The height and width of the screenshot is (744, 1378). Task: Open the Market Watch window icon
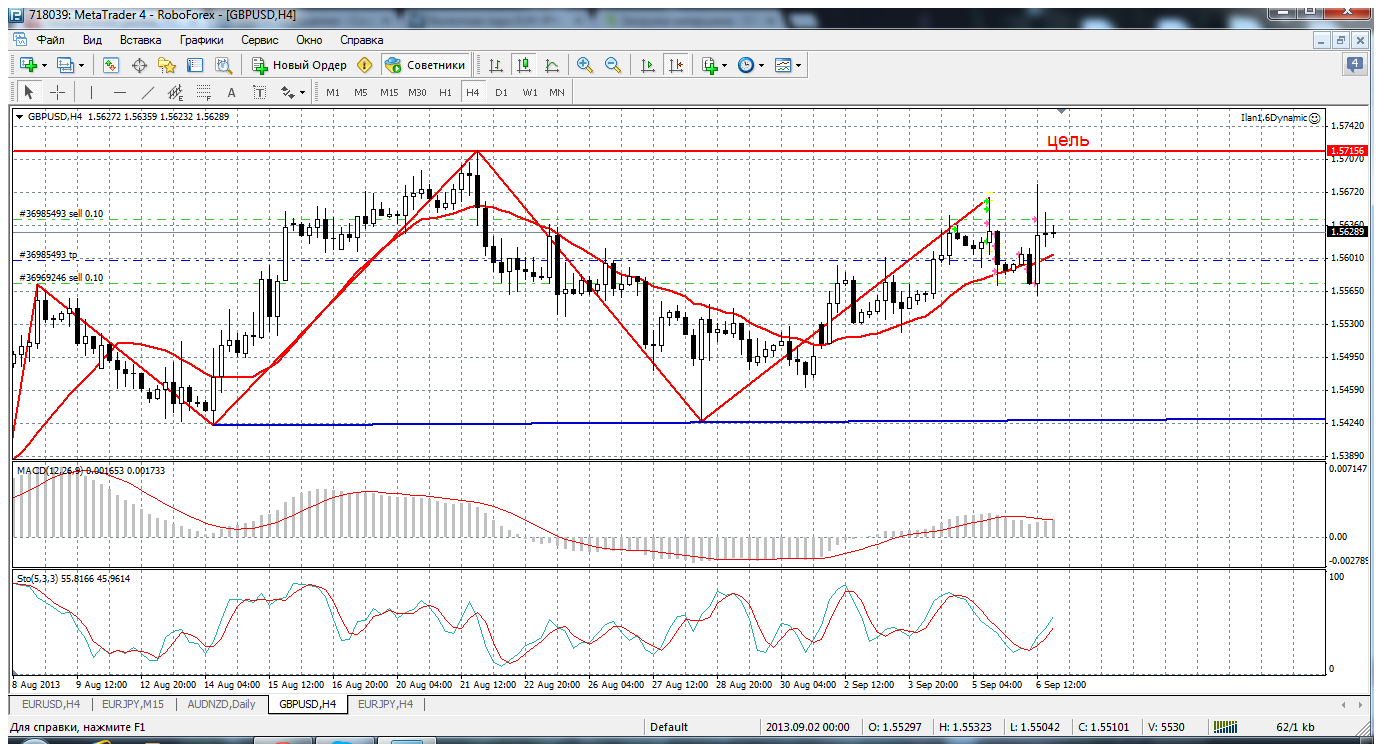[111, 65]
